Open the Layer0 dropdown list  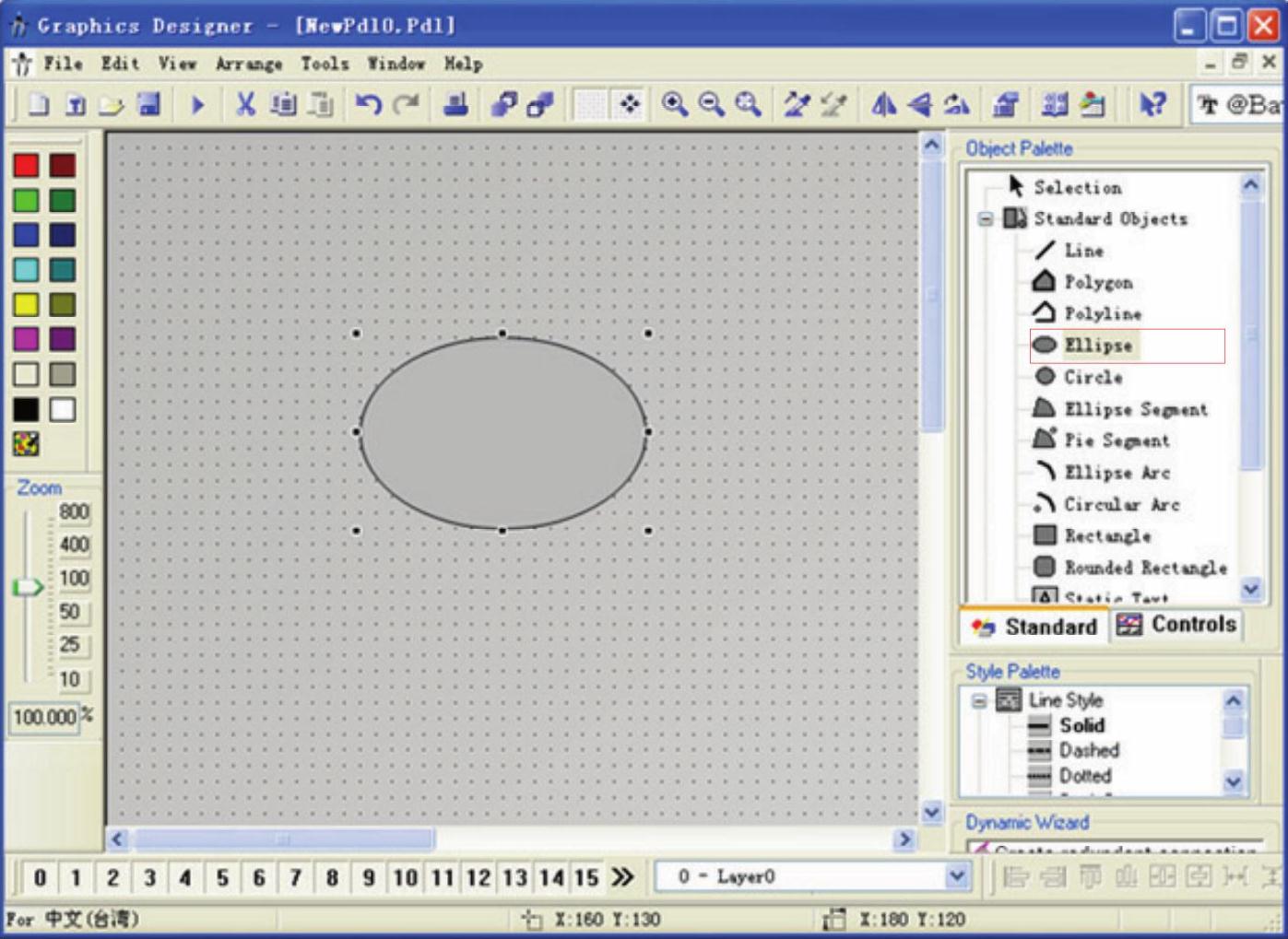[x=957, y=876]
